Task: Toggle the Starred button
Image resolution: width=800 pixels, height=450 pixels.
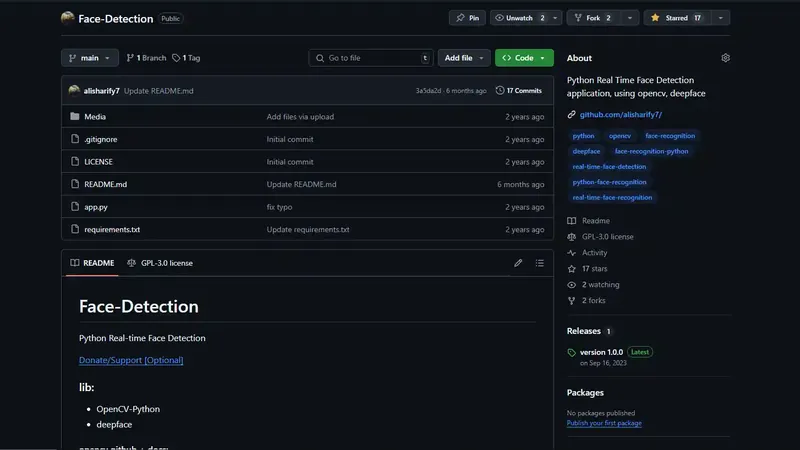Action: 677,18
